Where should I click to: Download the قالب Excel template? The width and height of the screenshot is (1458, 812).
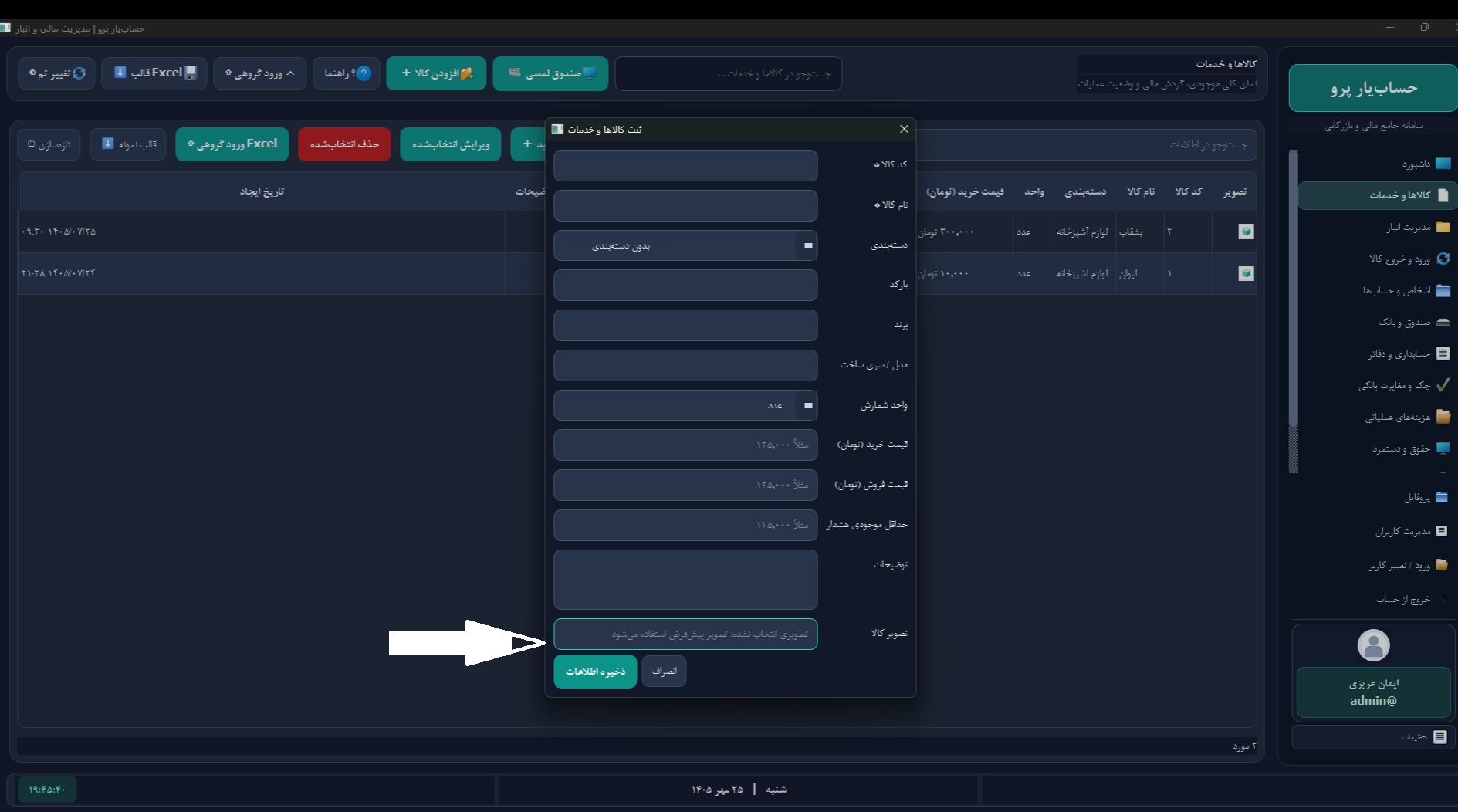(x=154, y=73)
